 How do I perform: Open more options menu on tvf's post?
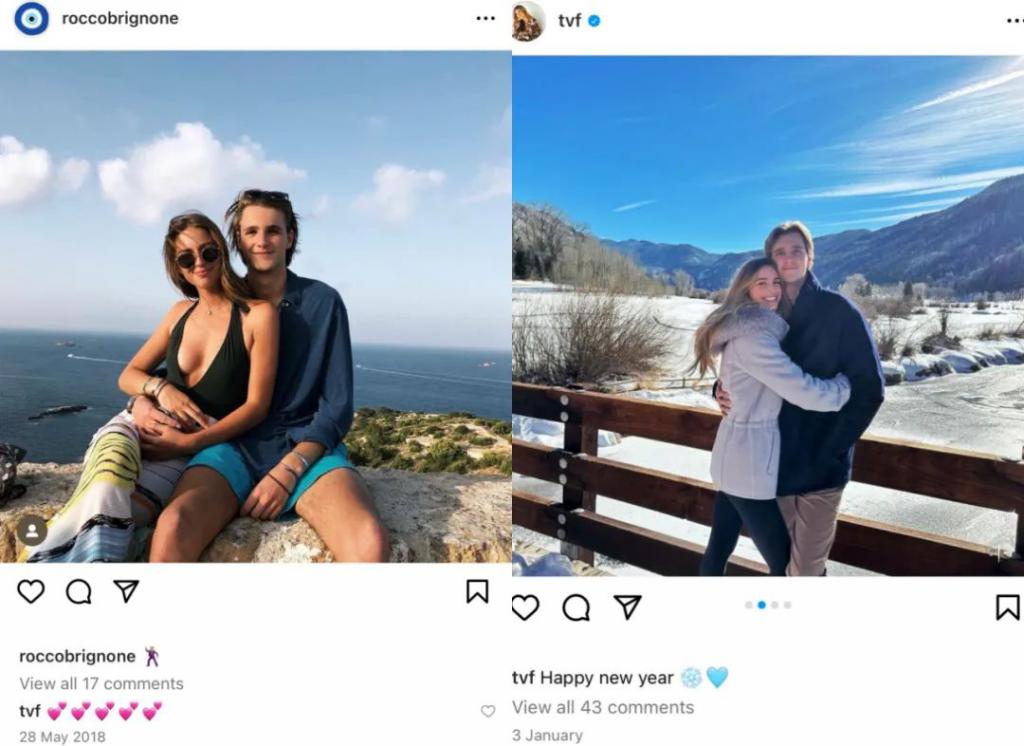(x=1014, y=20)
